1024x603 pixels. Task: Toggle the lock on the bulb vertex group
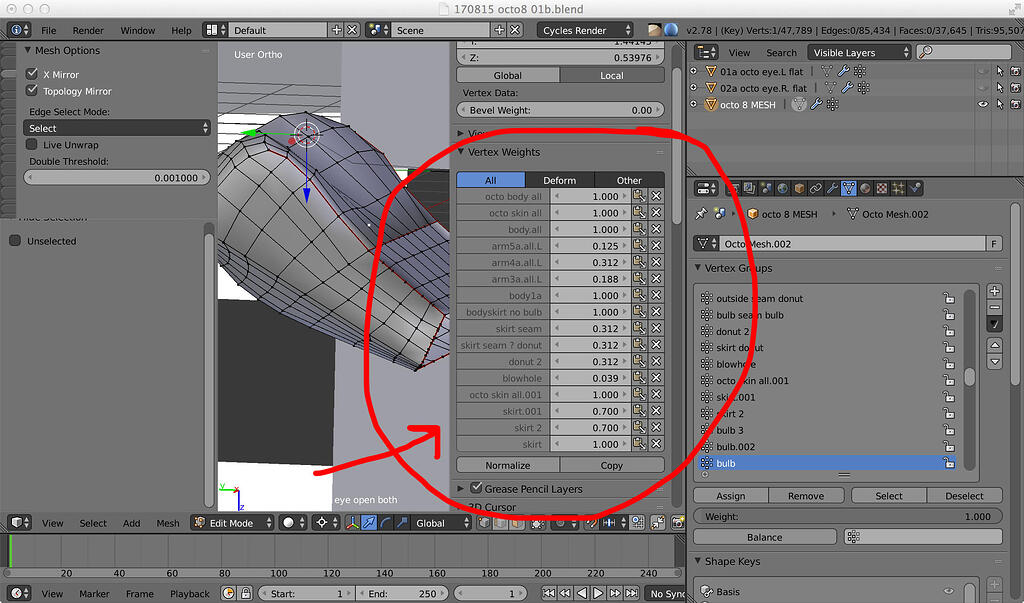tap(949, 463)
